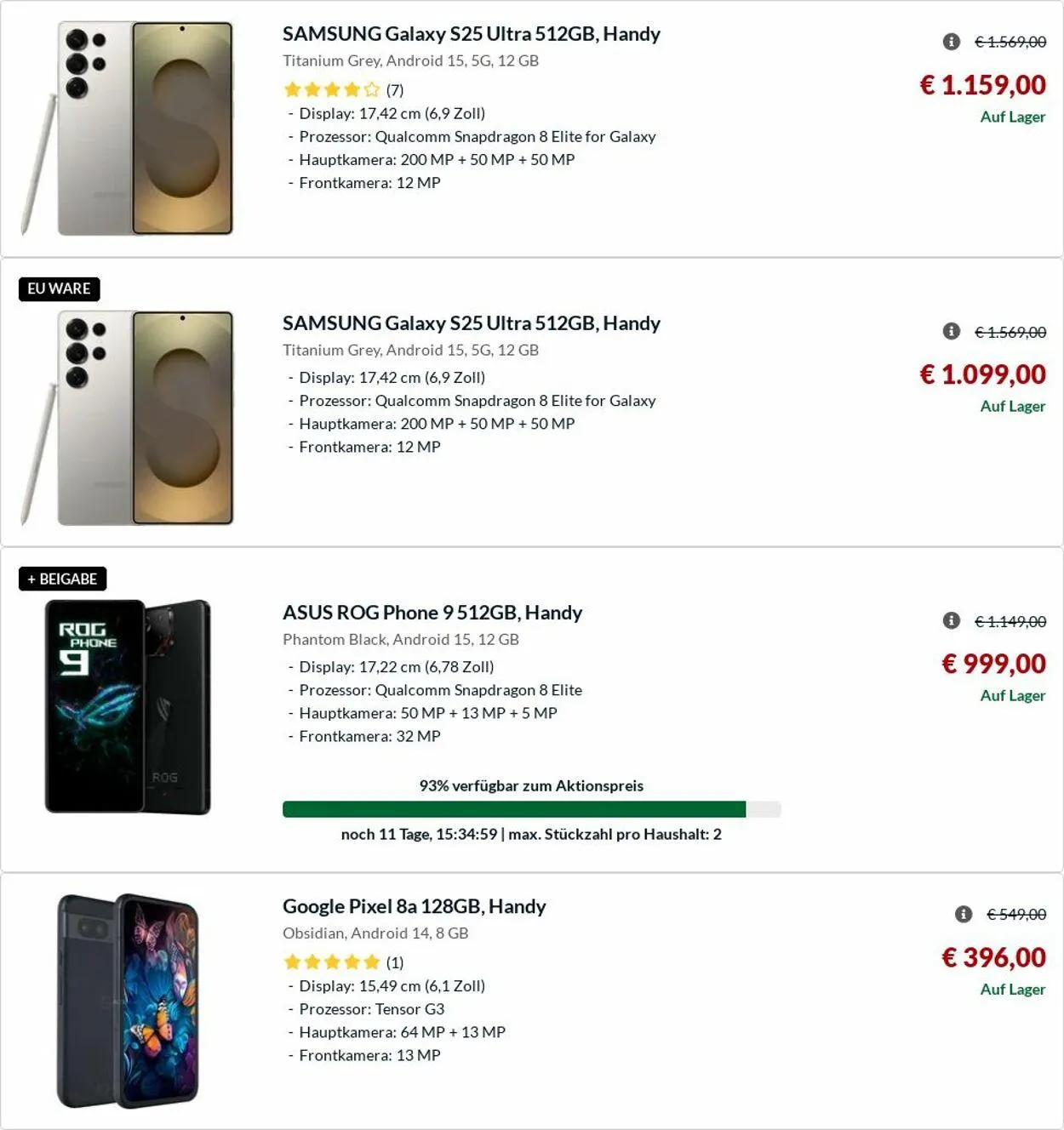Click the ASUS ROG Phone 9 product image
The image size is (1064, 1130).
click(128, 707)
